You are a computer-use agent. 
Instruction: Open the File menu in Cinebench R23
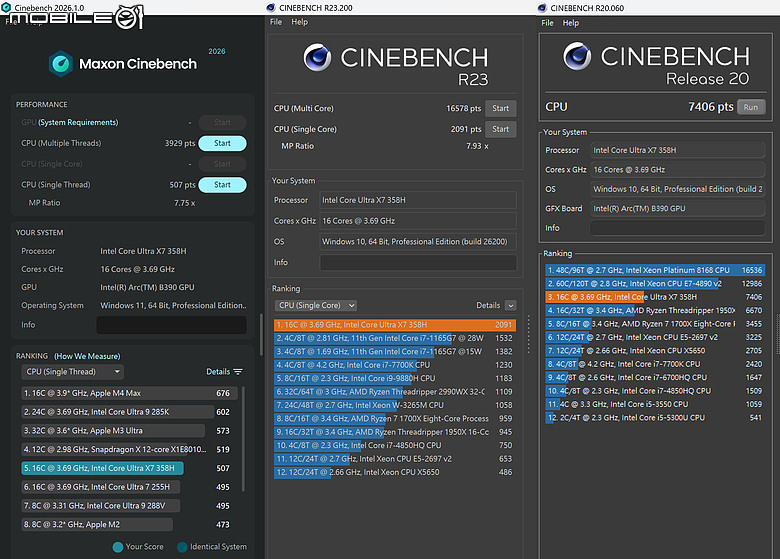click(x=276, y=22)
